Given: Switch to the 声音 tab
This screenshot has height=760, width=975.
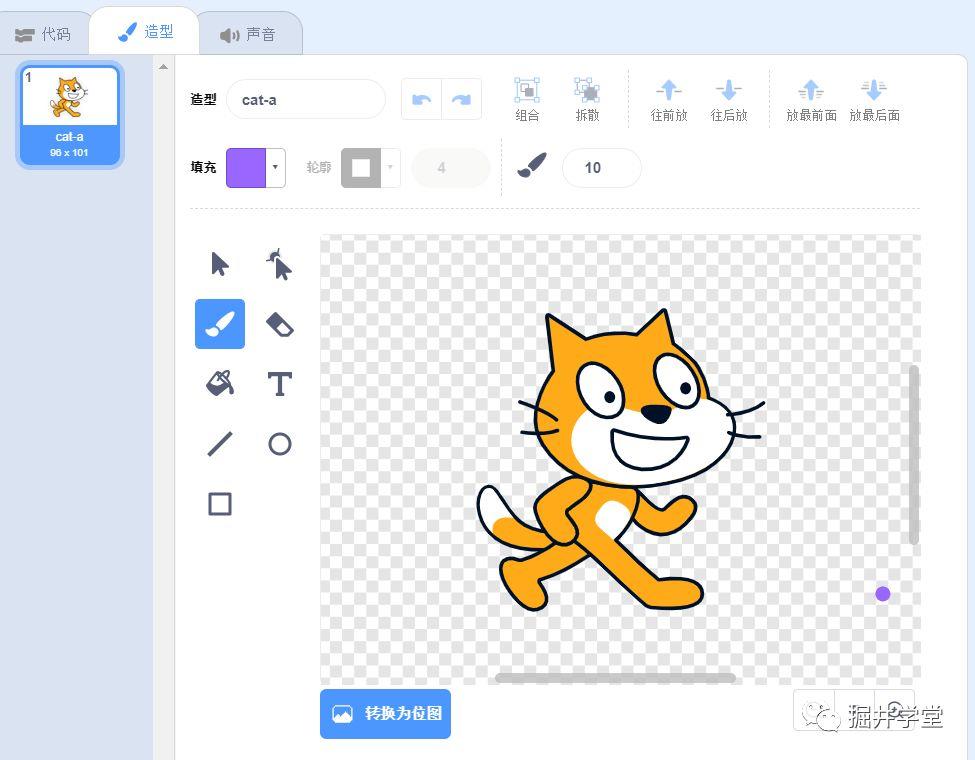Looking at the screenshot, I should [248, 34].
